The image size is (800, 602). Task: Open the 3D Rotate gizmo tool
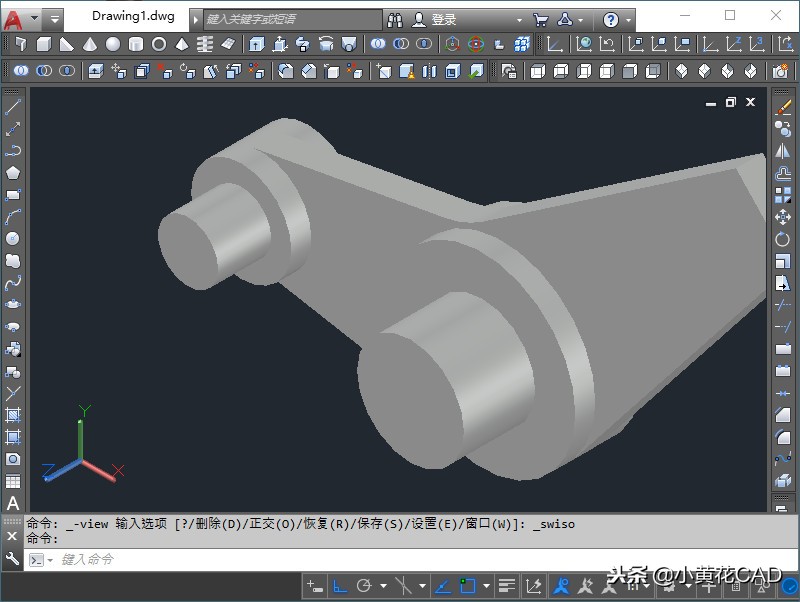(x=476, y=44)
